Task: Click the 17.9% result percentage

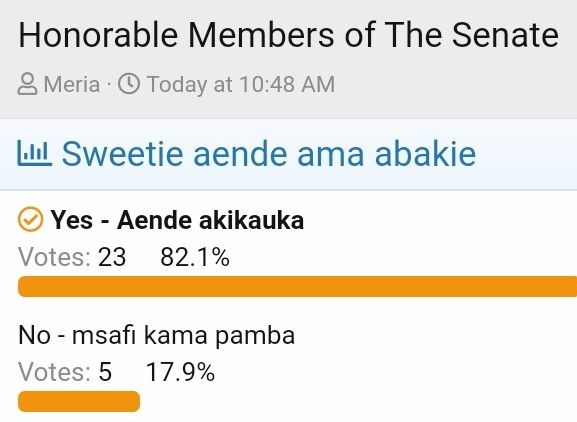Action: point(181,372)
